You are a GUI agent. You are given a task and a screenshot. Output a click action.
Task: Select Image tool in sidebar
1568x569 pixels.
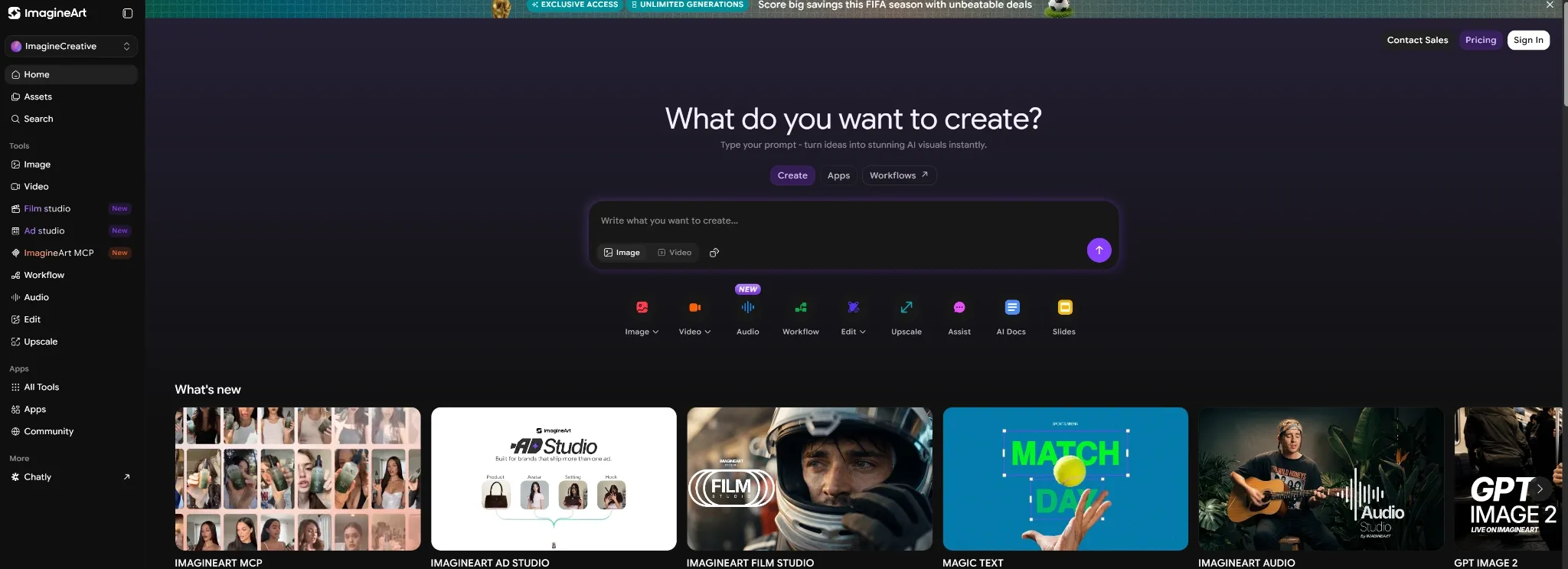click(71, 164)
